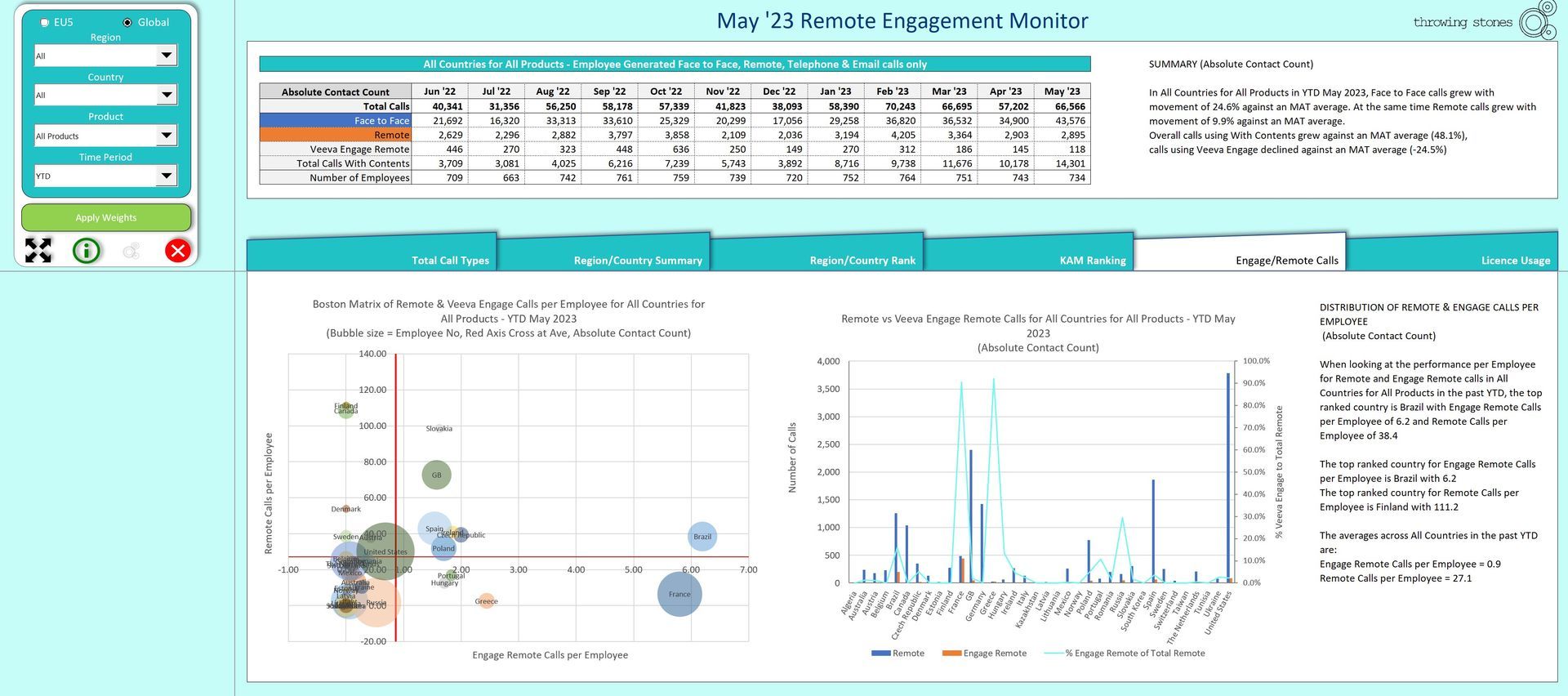The image size is (1568, 696).
Task: Click the Absolute Contact Count table header
Action: pos(336,91)
